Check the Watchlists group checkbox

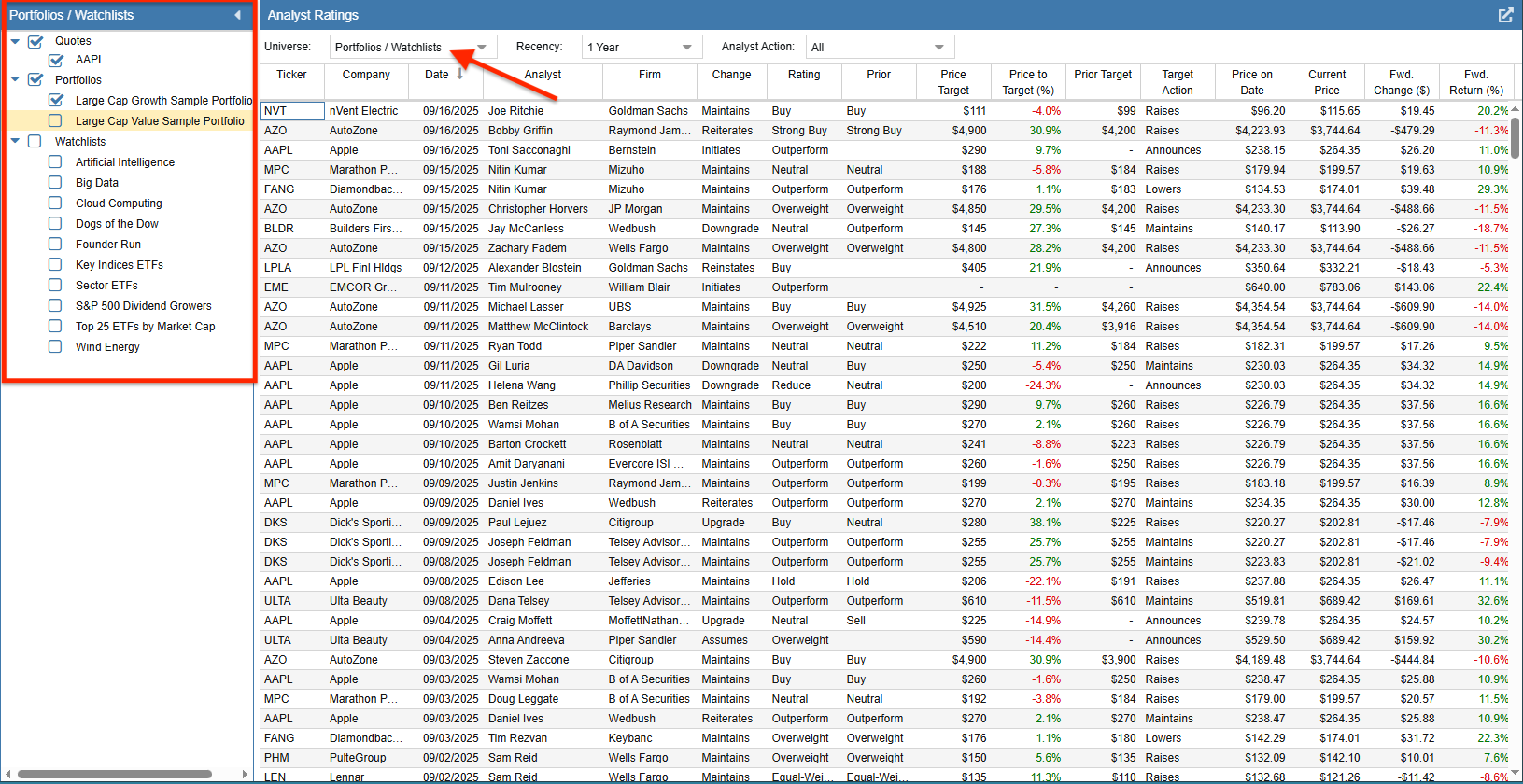(x=35, y=141)
